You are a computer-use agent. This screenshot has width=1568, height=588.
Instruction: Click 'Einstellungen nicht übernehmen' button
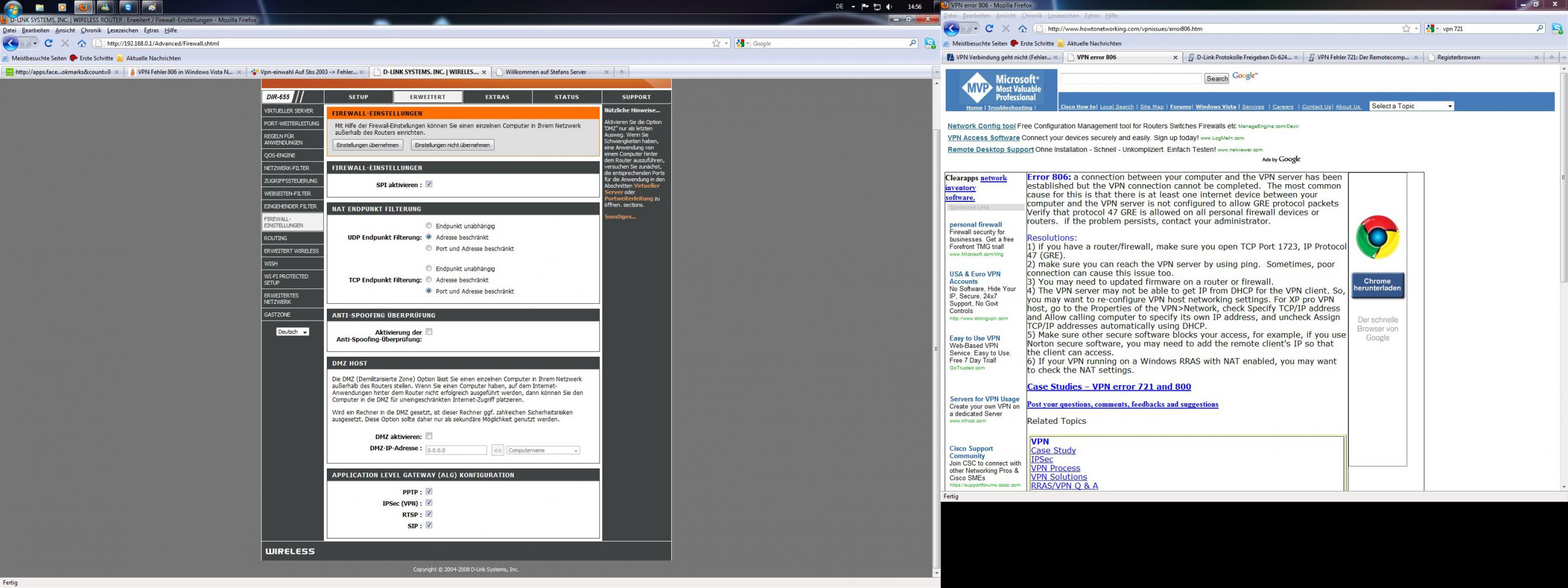(452, 145)
